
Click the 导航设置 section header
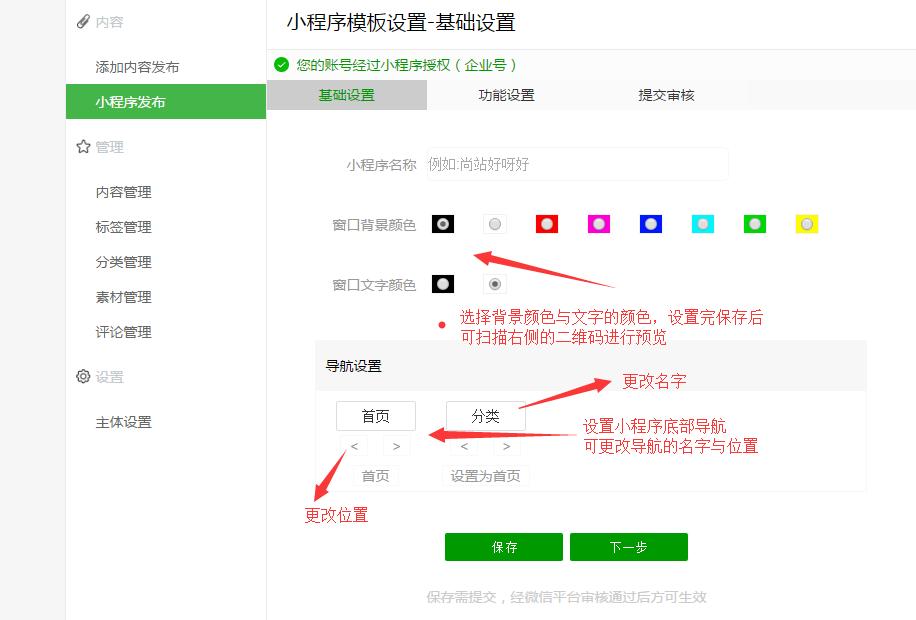click(353, 366)
